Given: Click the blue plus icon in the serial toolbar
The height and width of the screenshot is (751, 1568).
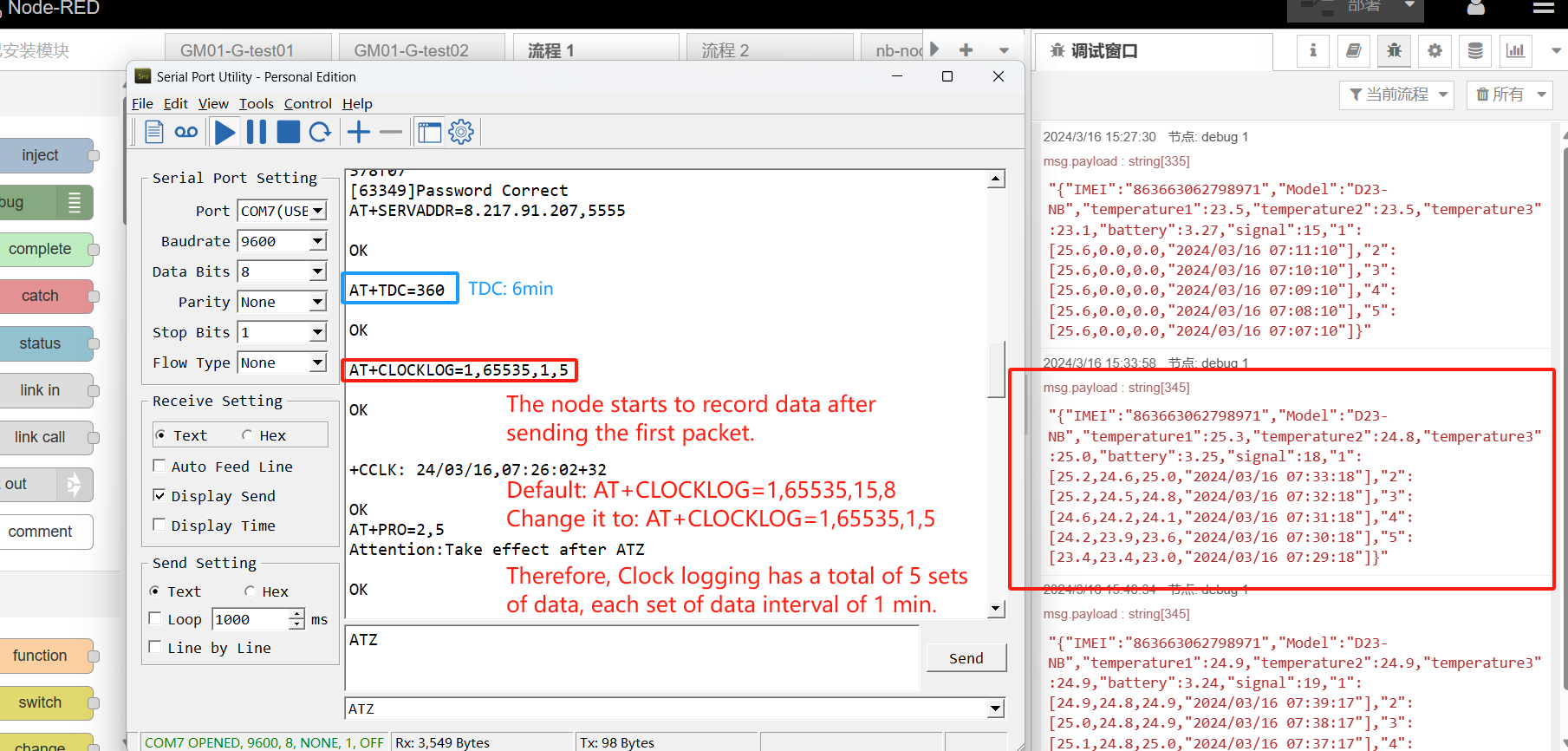Looking at the screenshot, I should pyautogui.click(x=359, y=132).
